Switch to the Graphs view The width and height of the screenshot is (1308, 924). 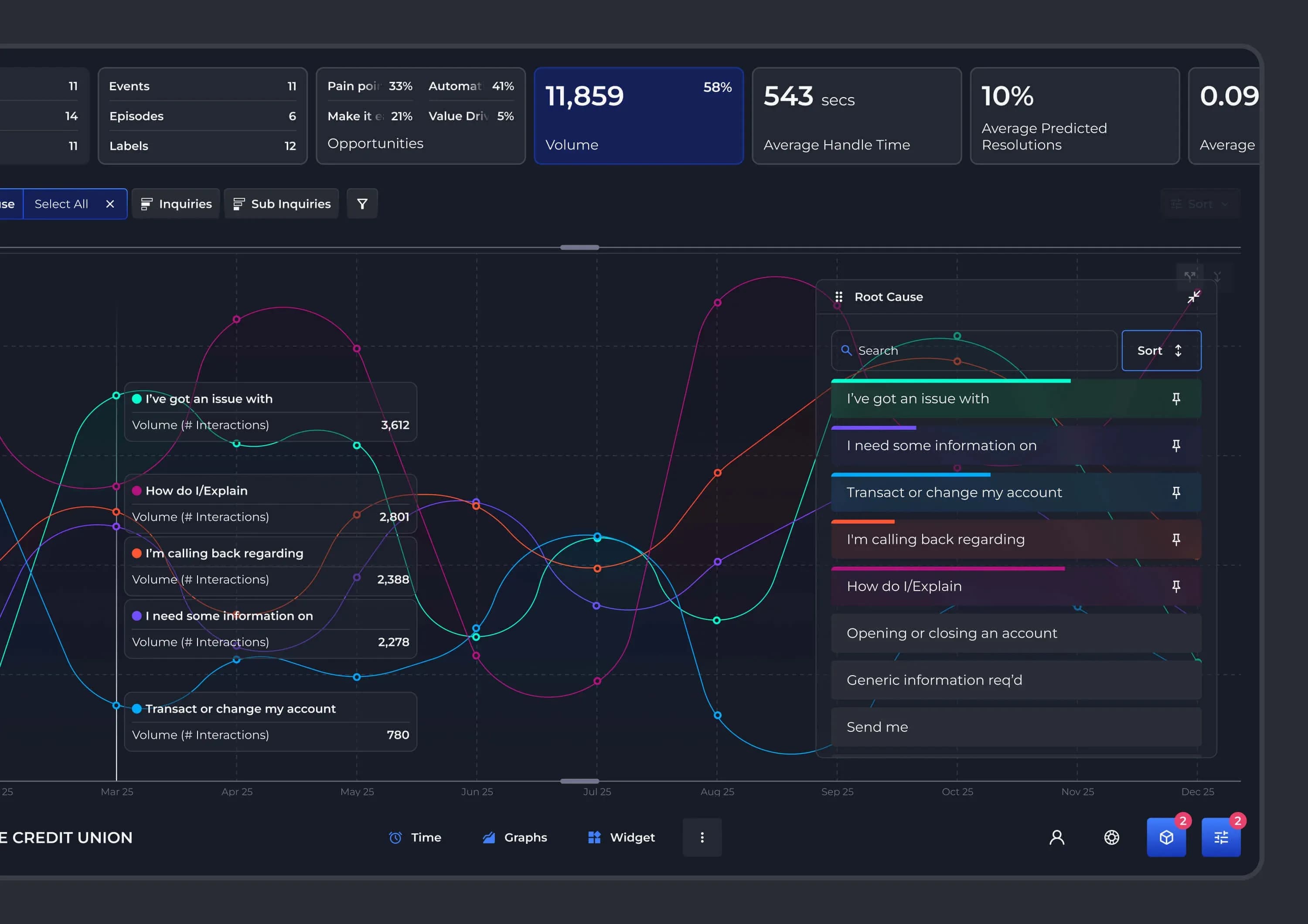pyautogui.click(x=514, y=837)
